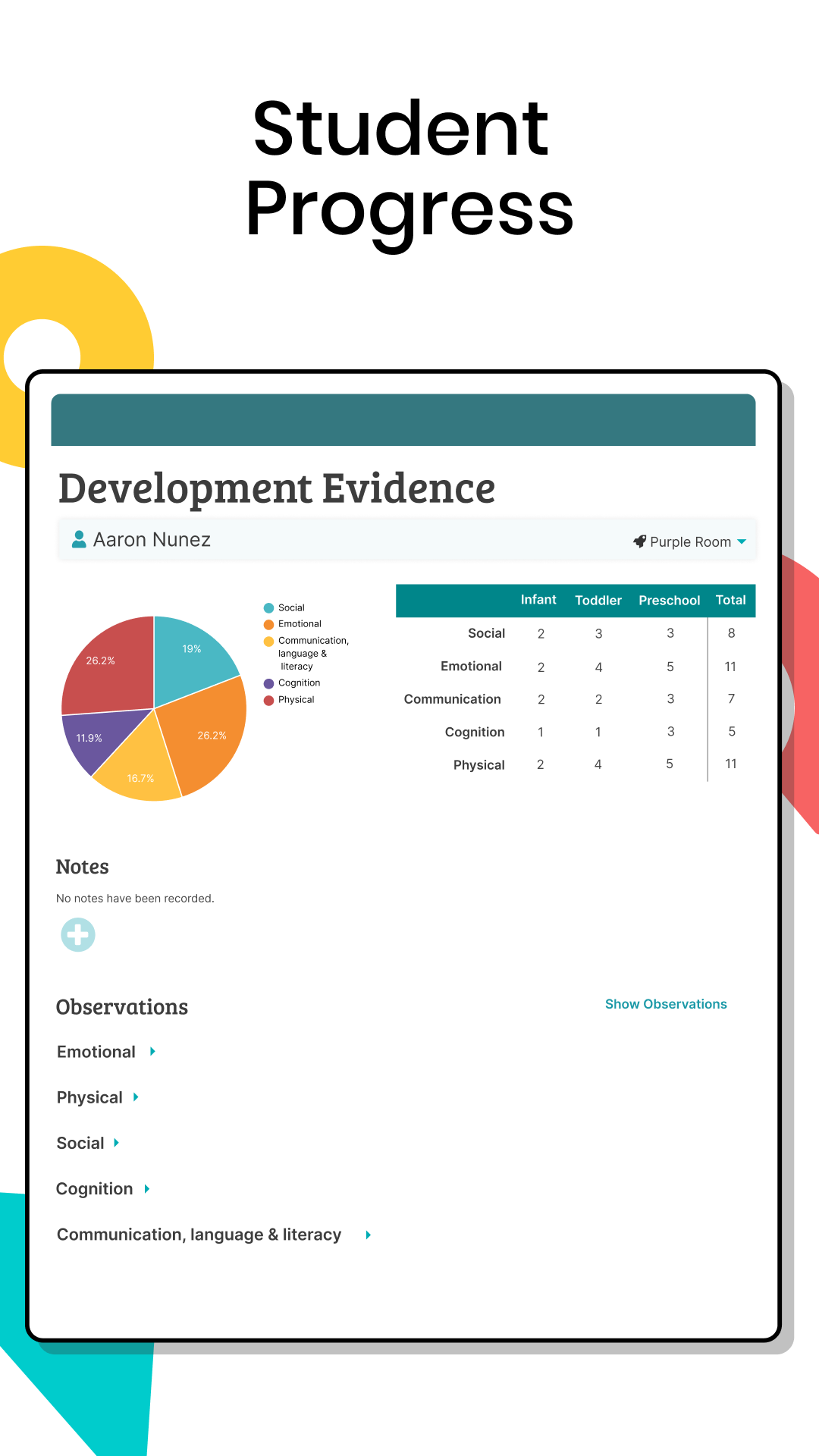
Task: Click the Social legend color dot
Action: 268,607
